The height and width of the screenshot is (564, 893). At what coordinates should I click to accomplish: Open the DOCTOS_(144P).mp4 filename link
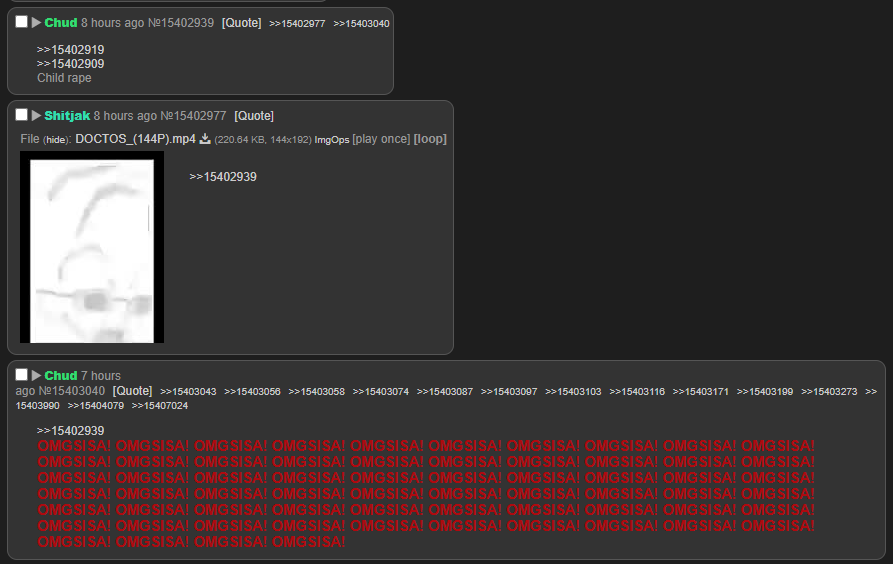point(135,139)
